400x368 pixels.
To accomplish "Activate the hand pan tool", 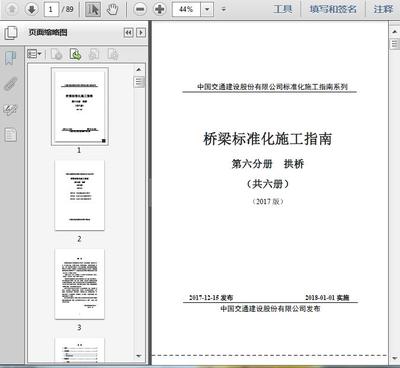I will point(113,9).
